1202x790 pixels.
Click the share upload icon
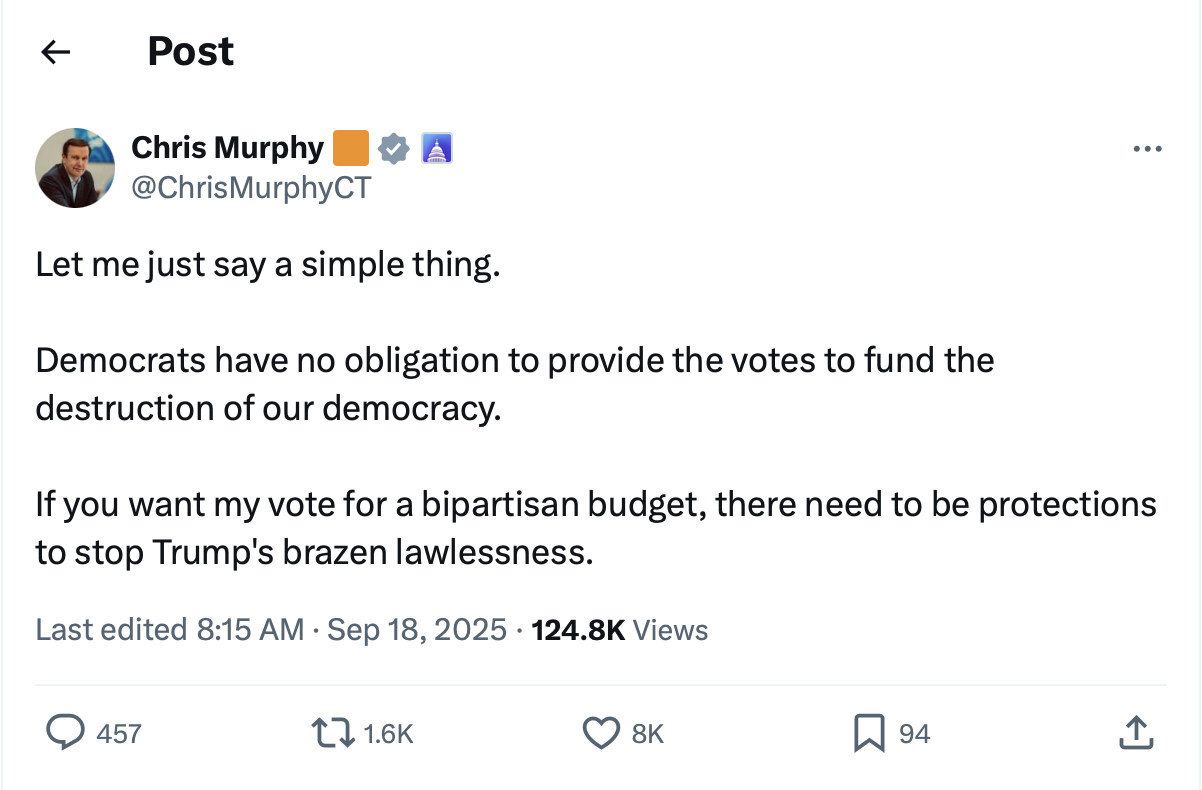(1135, 734)
